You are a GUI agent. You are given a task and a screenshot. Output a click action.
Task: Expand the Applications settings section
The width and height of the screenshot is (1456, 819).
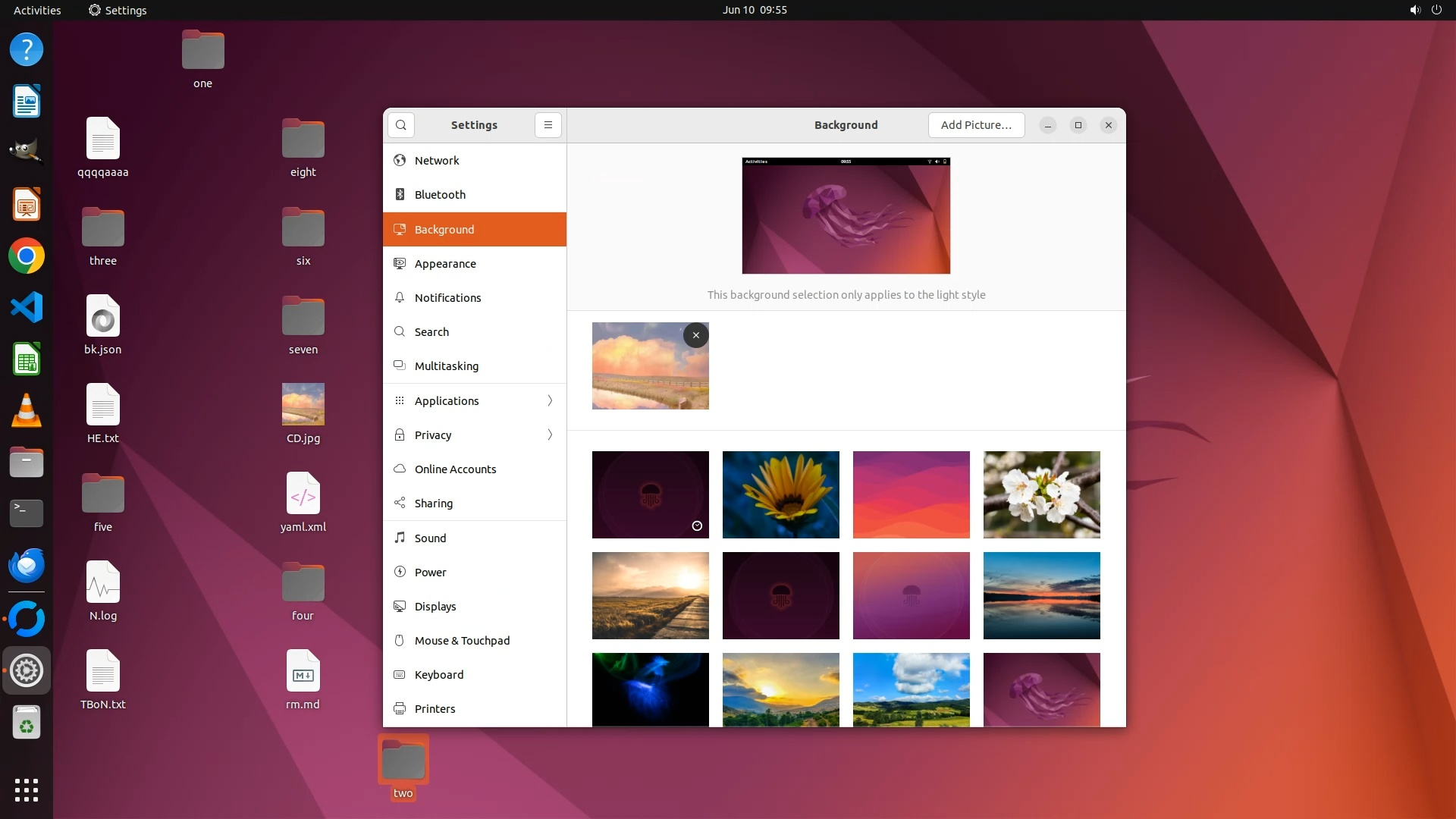coord(475,400)
